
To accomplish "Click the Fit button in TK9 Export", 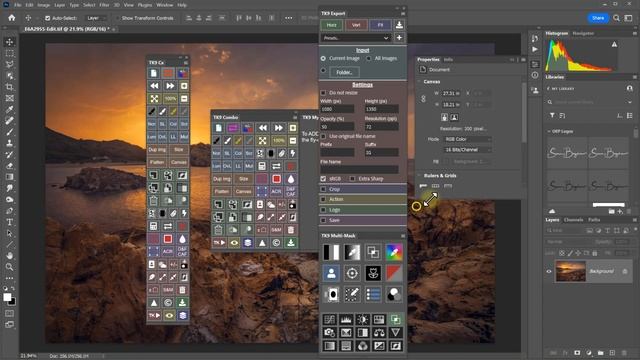I will point(380,25).
